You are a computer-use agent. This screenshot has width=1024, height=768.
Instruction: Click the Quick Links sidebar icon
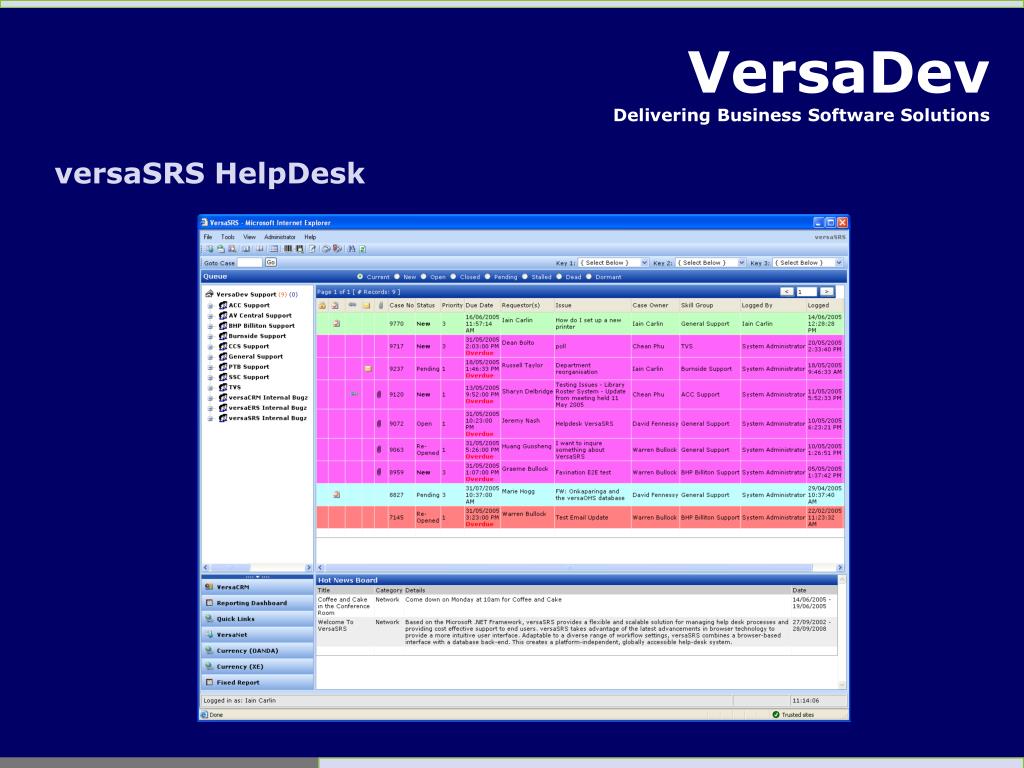[209, 618]
